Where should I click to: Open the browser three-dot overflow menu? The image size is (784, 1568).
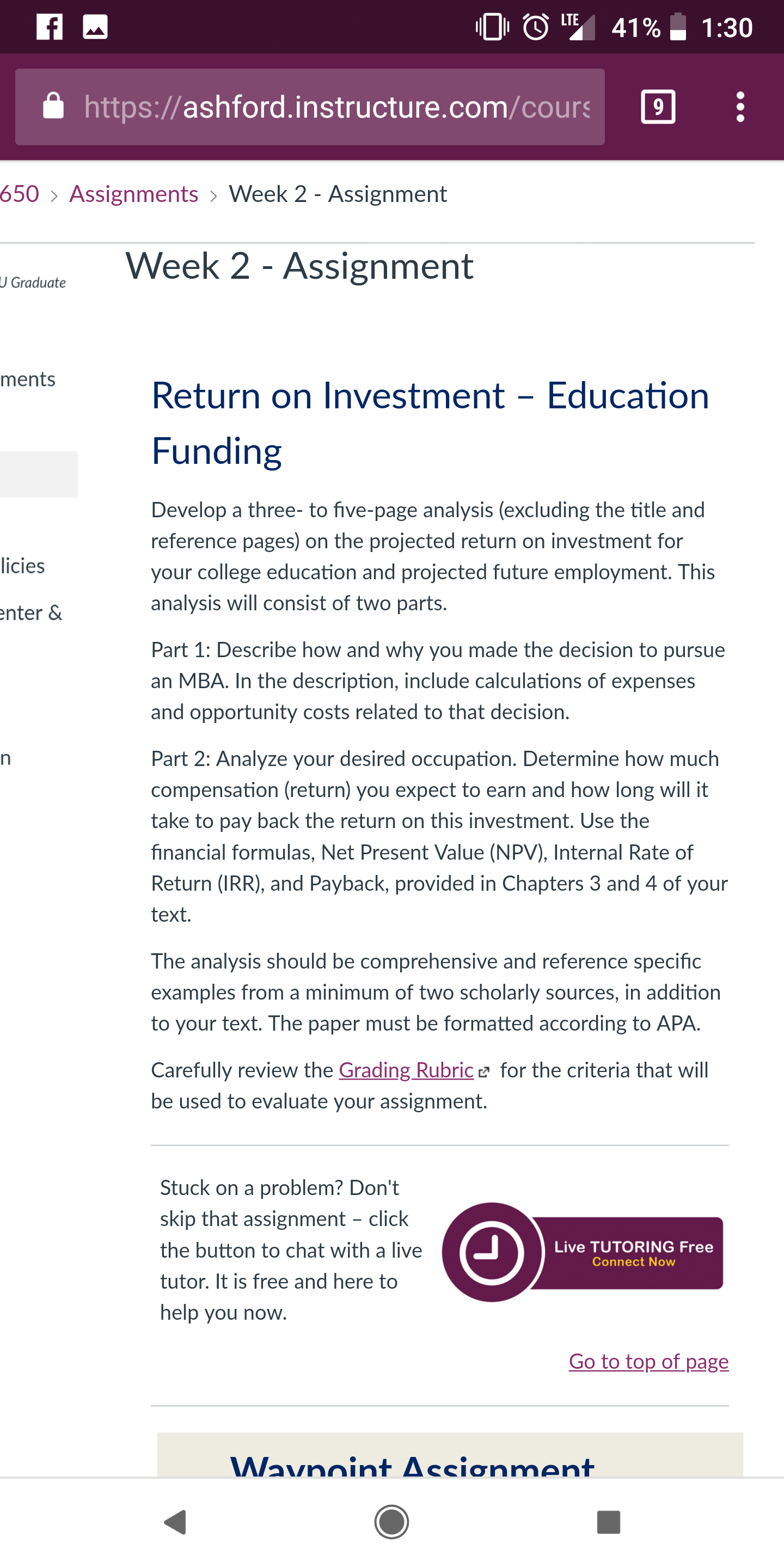click(739, 107)
